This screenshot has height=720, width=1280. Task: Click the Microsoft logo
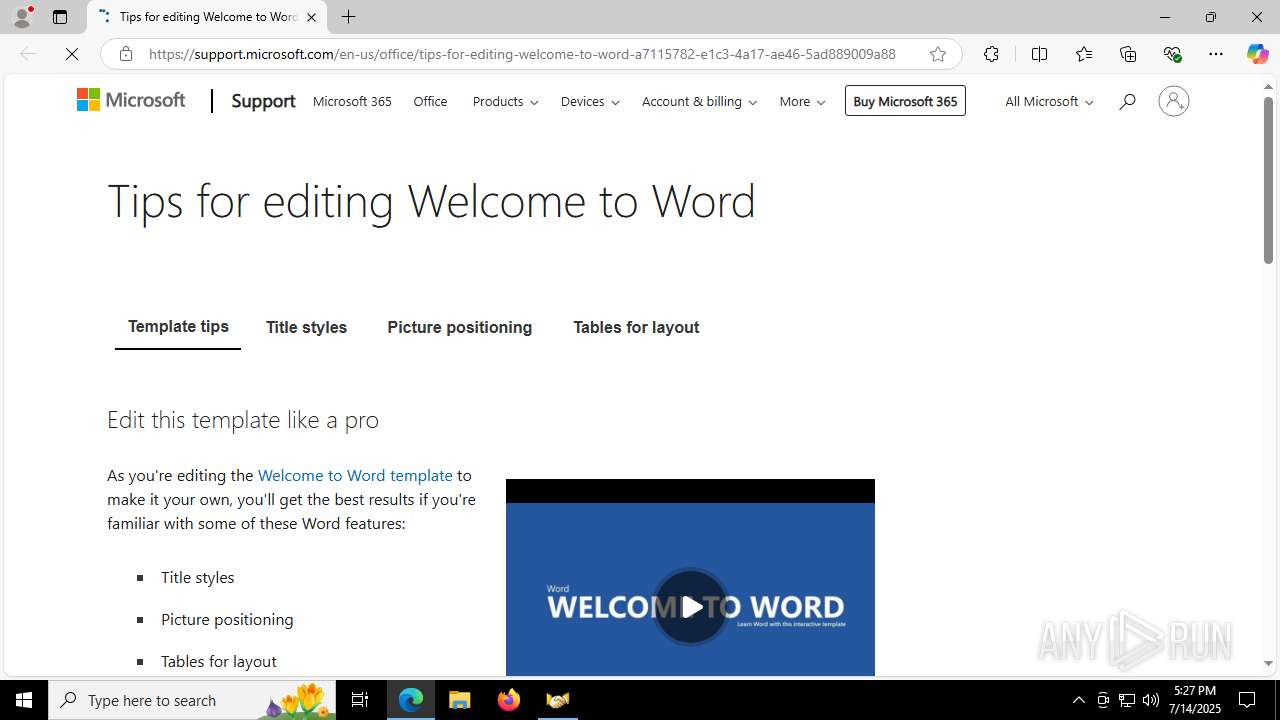pyautogui.click(x=131, y=100)
